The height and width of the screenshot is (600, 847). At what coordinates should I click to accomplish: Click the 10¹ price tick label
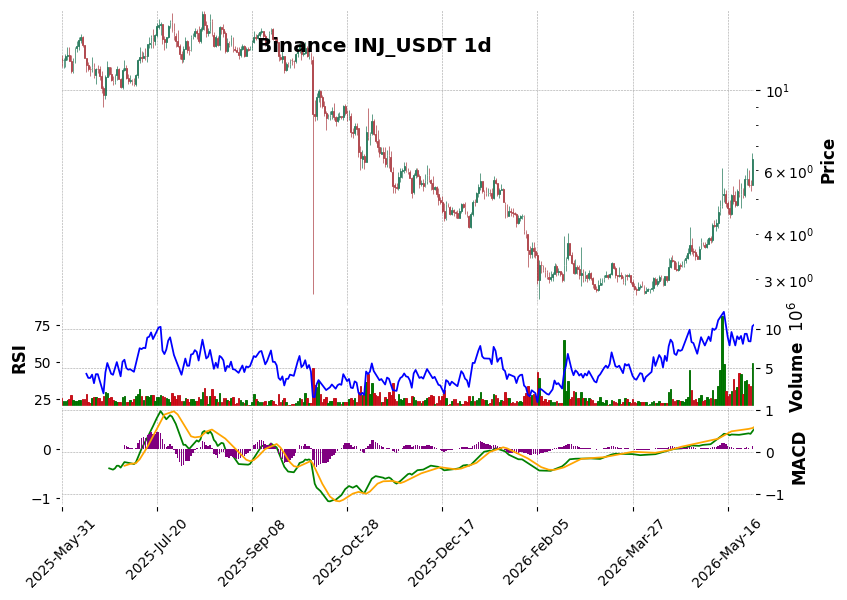[777, 91]
